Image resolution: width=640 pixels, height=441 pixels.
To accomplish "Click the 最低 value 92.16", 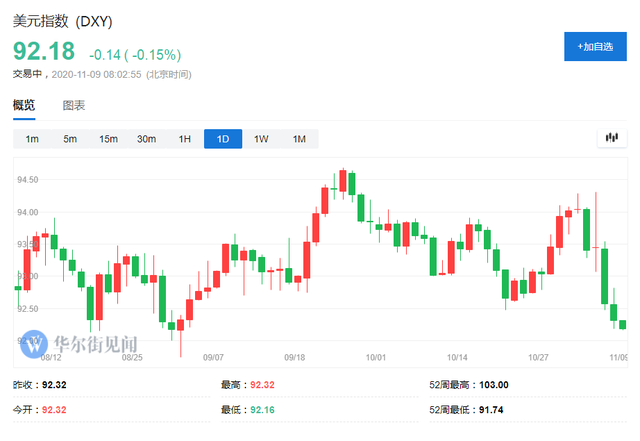I will (x=262, y=410).
